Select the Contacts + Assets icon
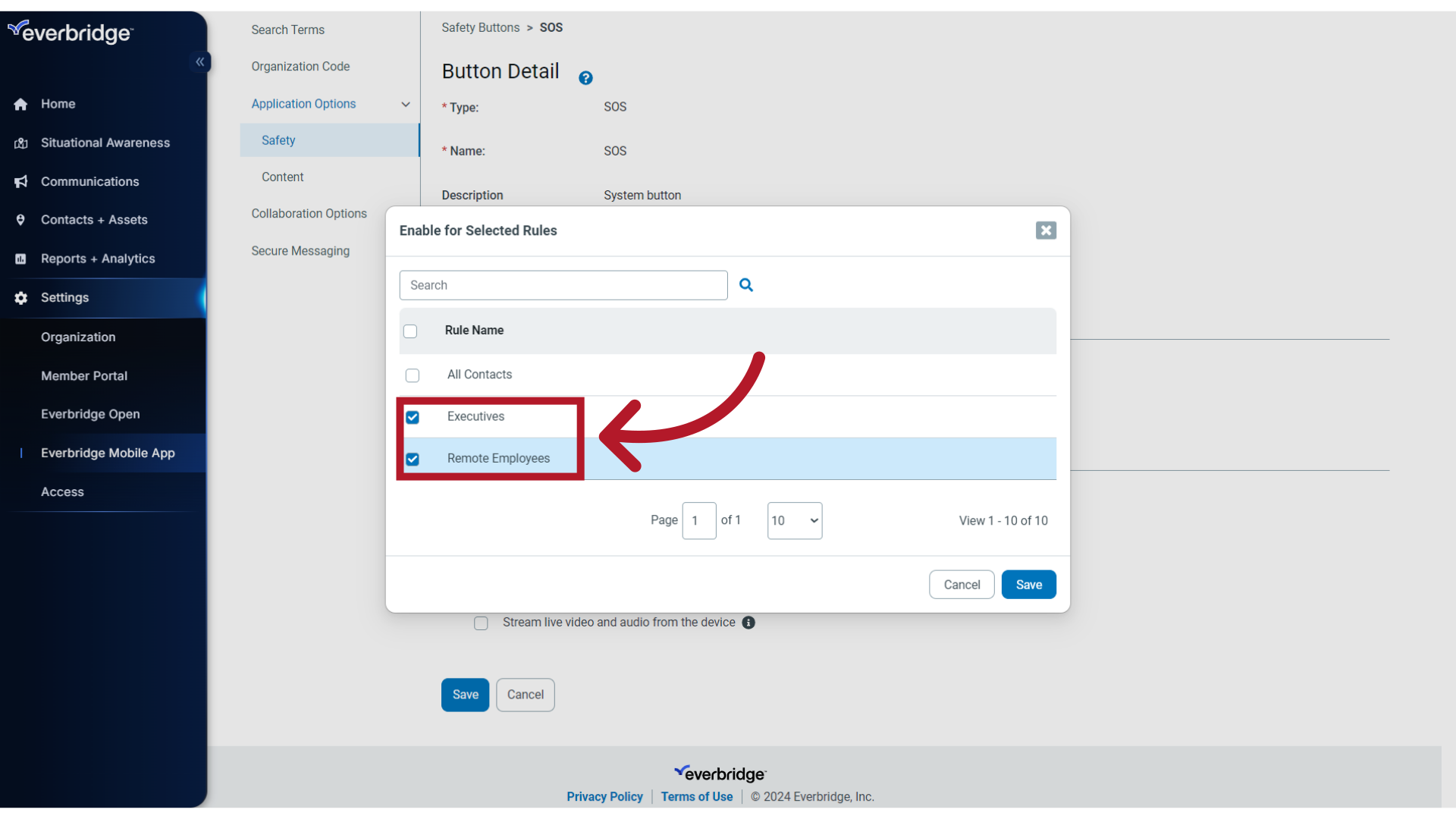 point(20,219)
